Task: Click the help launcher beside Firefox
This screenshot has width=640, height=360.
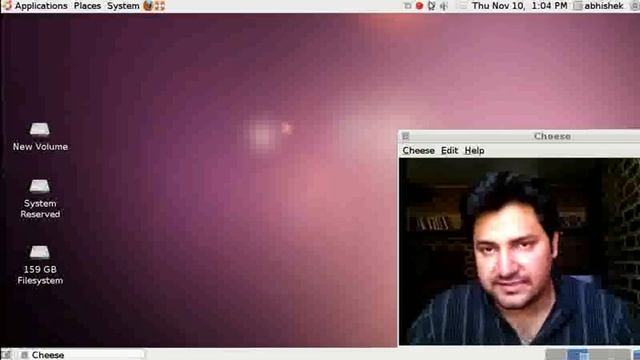Action: click(160, 6)
